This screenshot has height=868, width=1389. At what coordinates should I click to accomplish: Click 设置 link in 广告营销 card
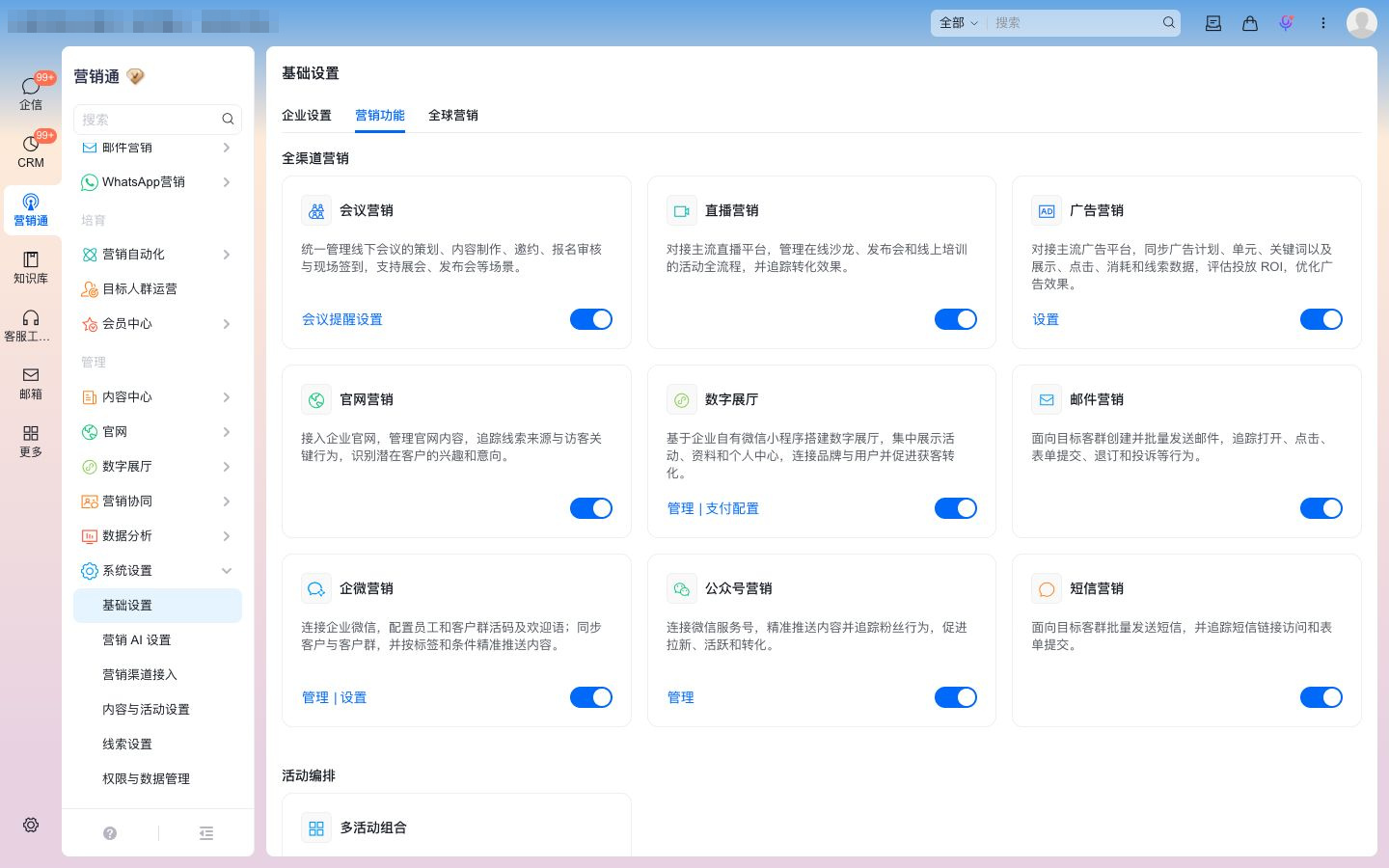pyautogui.click(x=1046, y=319)
